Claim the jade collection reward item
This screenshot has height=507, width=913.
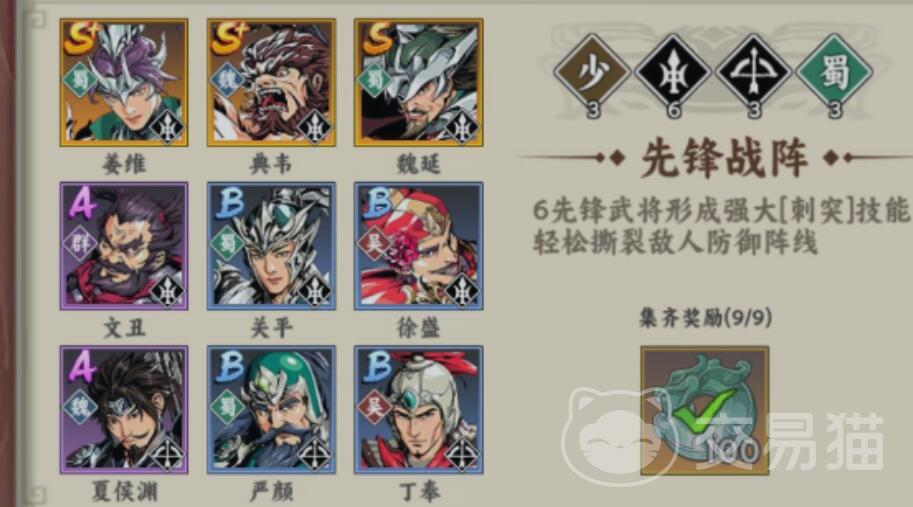(x=705, y=410)
